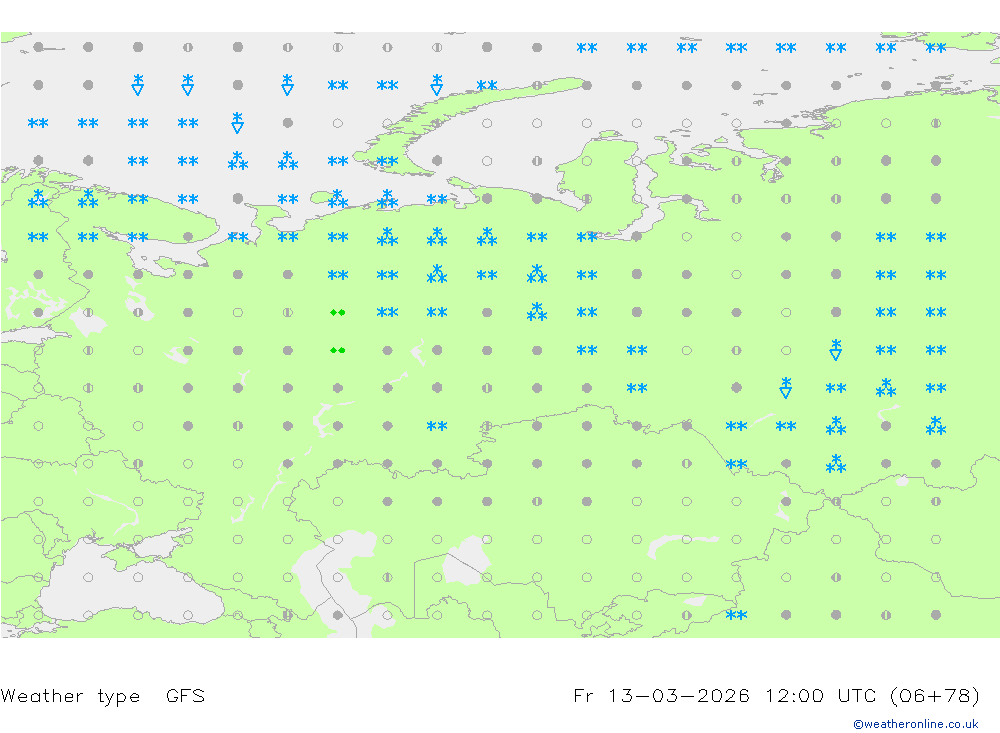
Task: Click the lower green rain symbol
Action: click(337, 350)
